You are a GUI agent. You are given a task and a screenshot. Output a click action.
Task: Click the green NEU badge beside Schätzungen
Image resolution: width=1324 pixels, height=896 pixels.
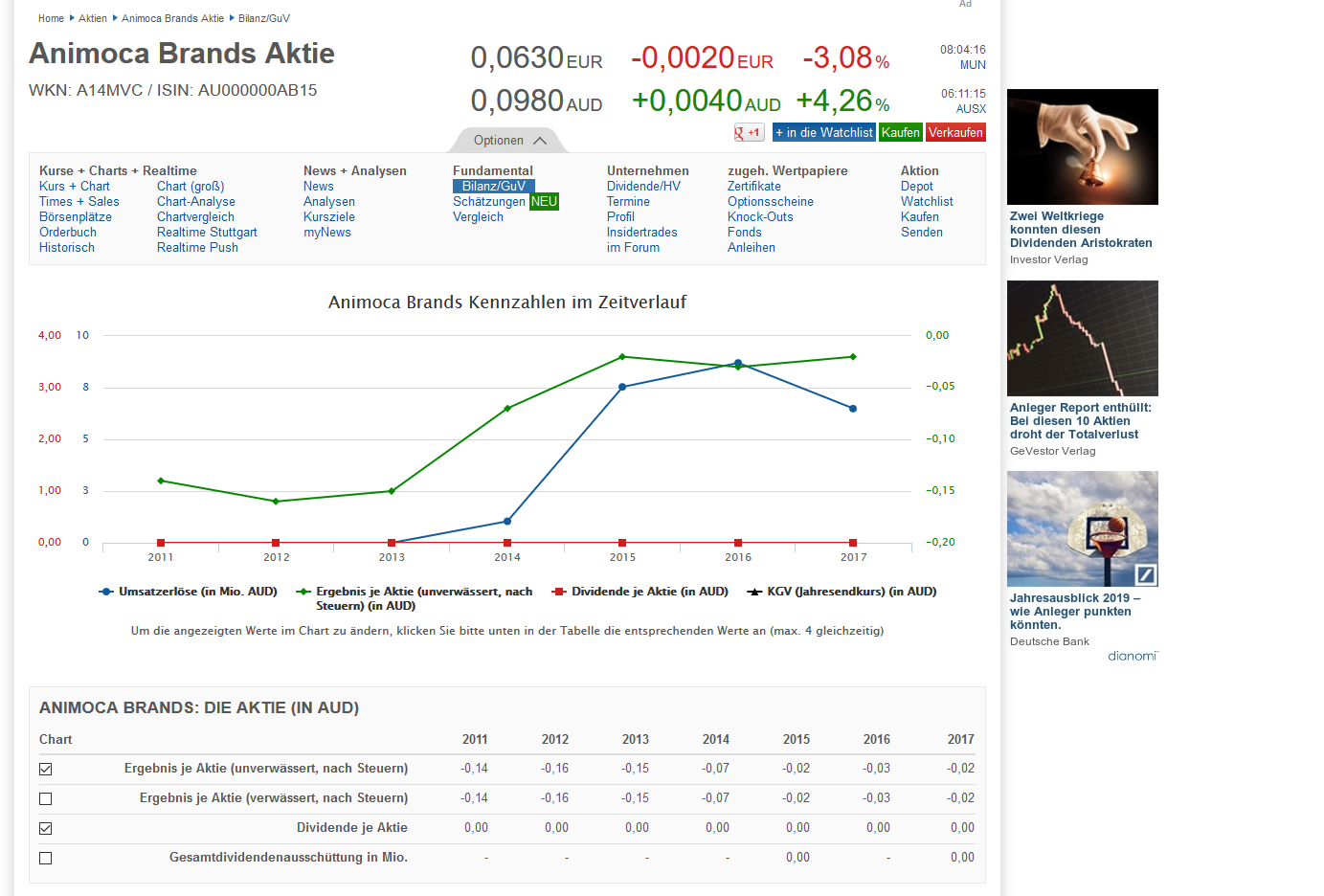[544, 202]
